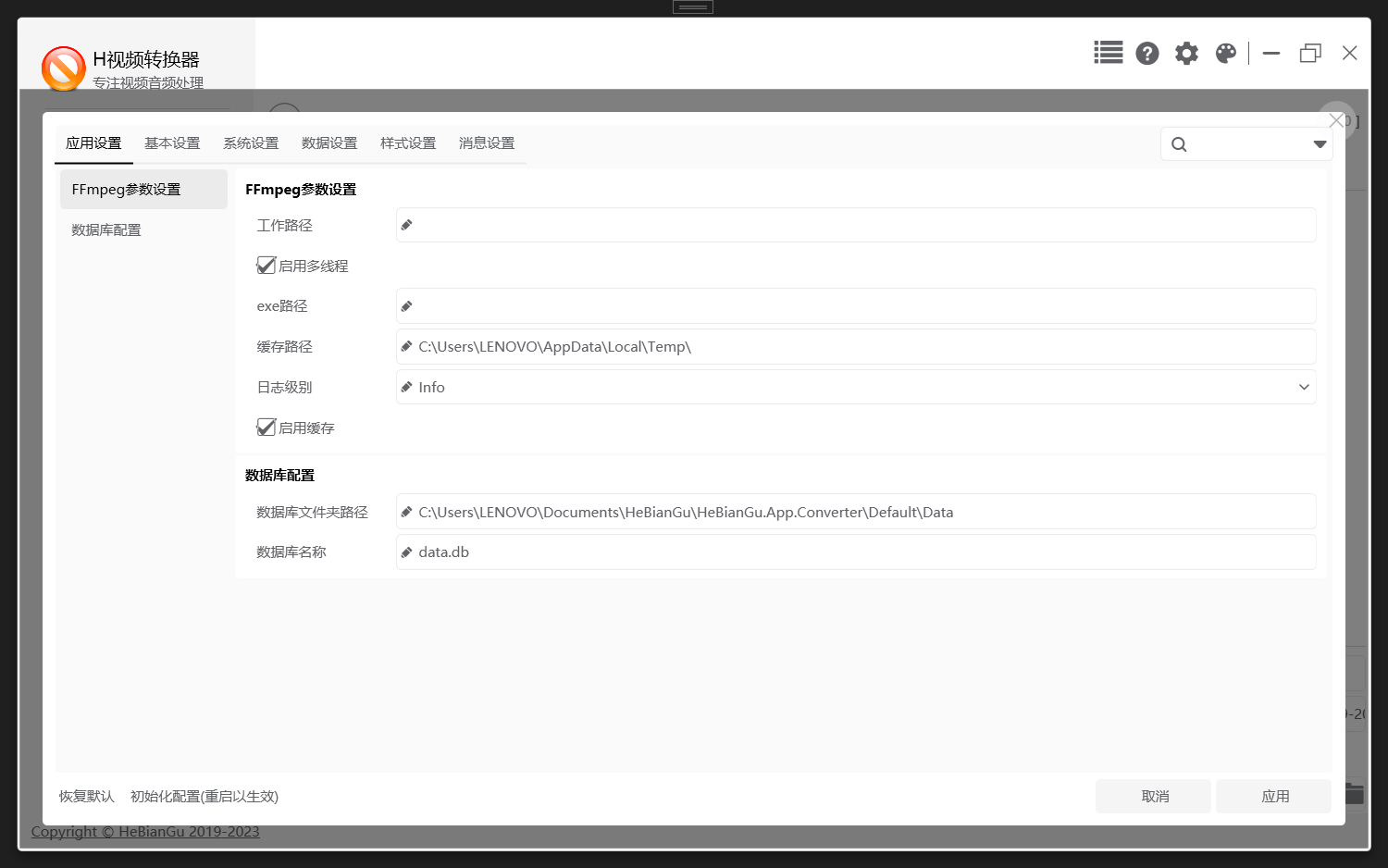Image resolution: width=1388 pixels, height=868 pixels.
Task: Switch to the 消息设置 tab
Action: (x=487, y=143)
